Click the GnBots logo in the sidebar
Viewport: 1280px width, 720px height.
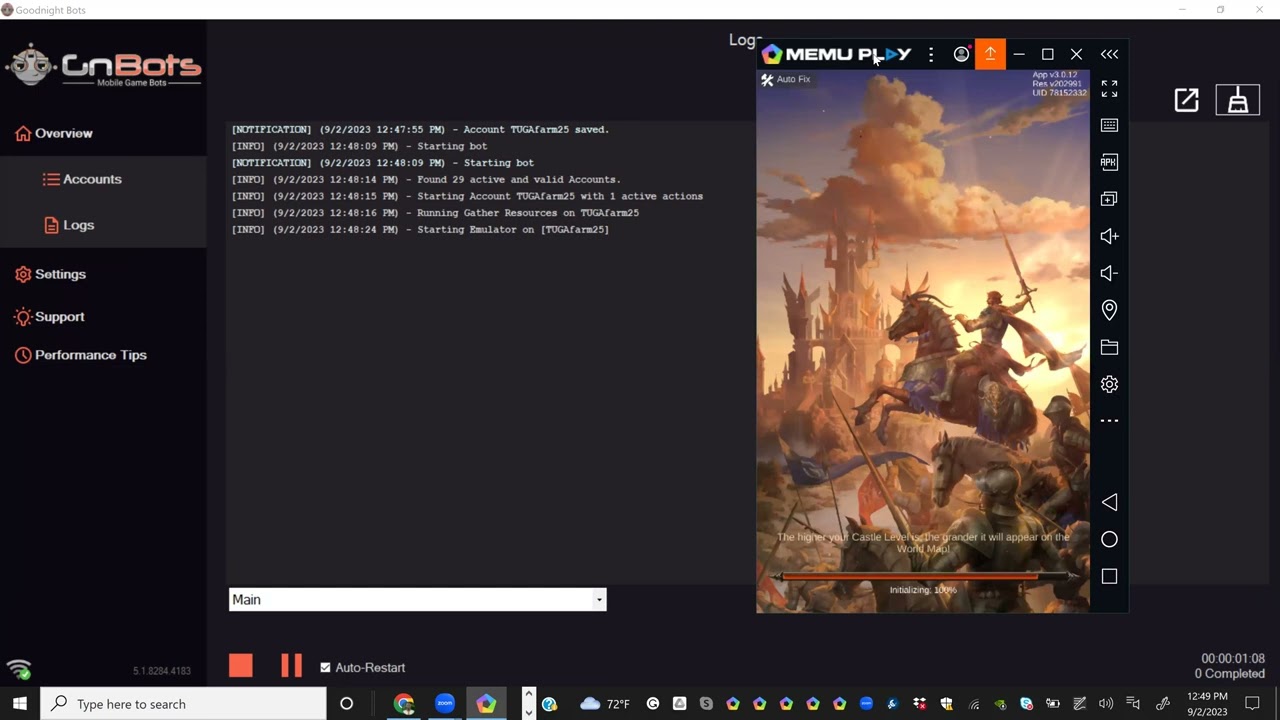(103, 67)
